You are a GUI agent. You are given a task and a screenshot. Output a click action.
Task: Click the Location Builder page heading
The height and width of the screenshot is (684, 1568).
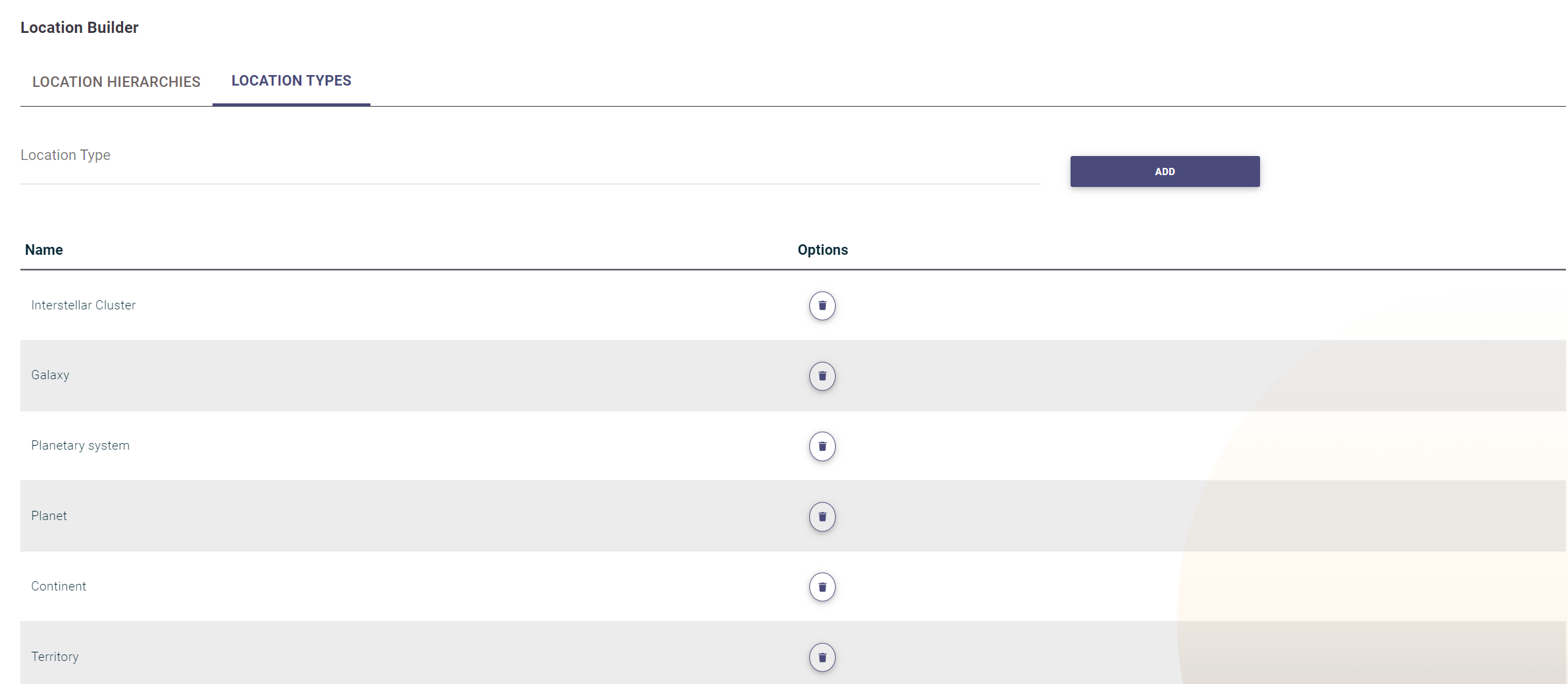80,28
